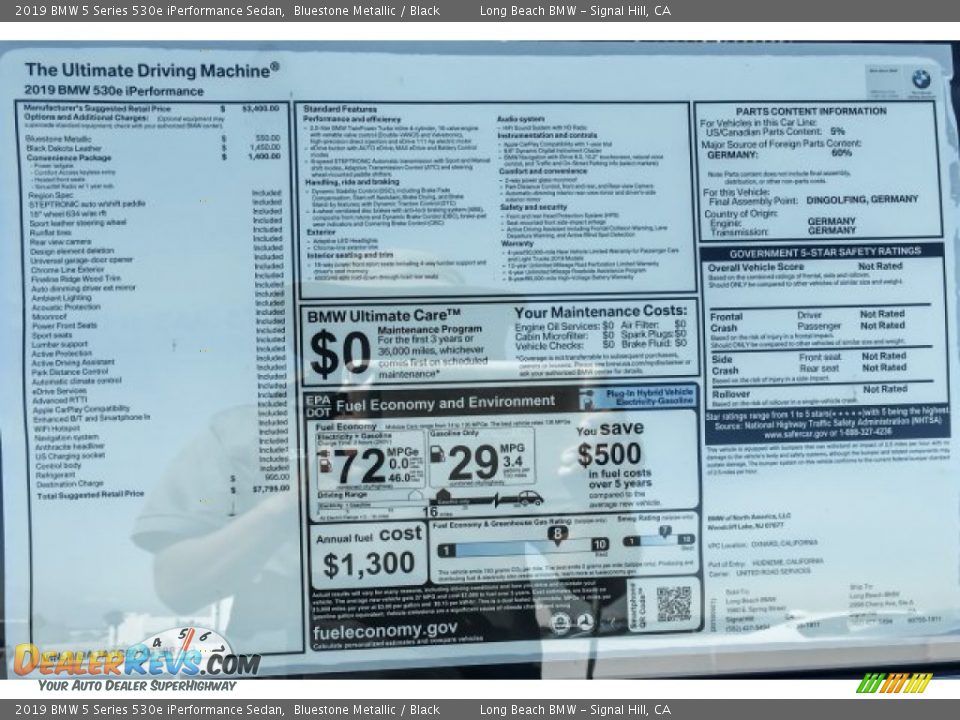Click the colored stripes logo at bottom right
Image resolution: width=960 pixels, height=720 pixels.
[x=894, y=683]
